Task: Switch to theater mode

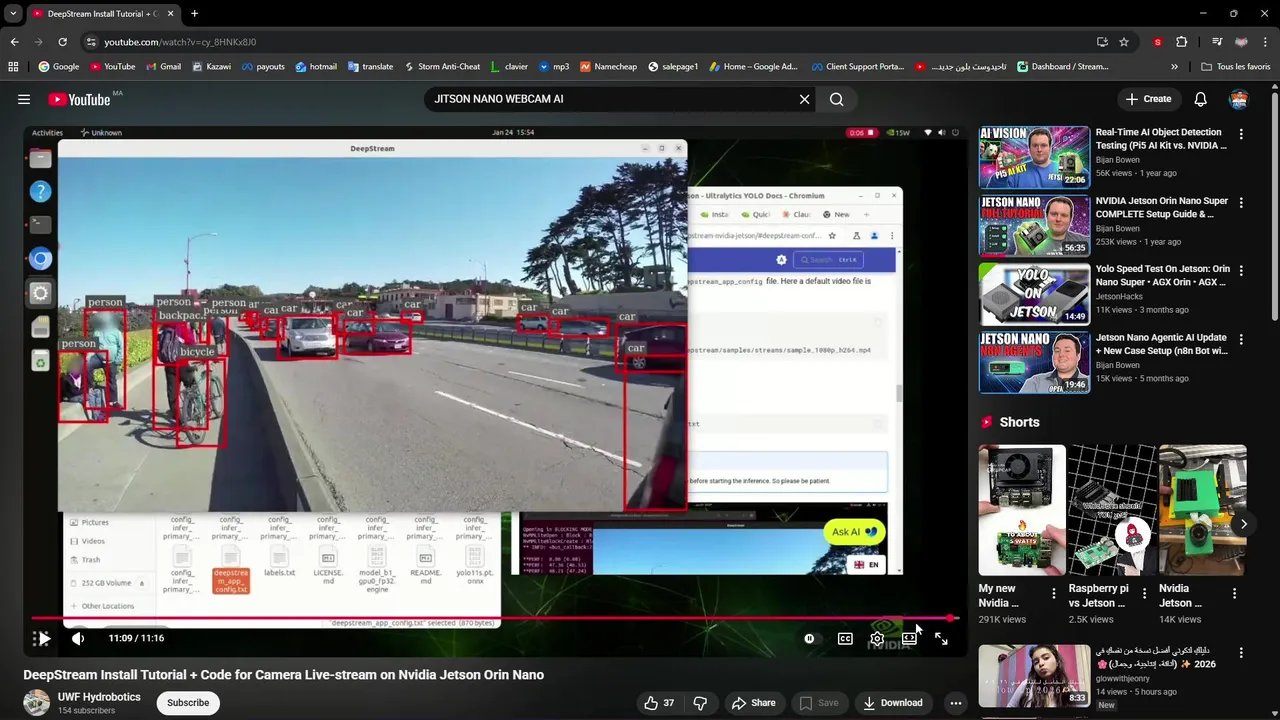Action: coord(909,638)
